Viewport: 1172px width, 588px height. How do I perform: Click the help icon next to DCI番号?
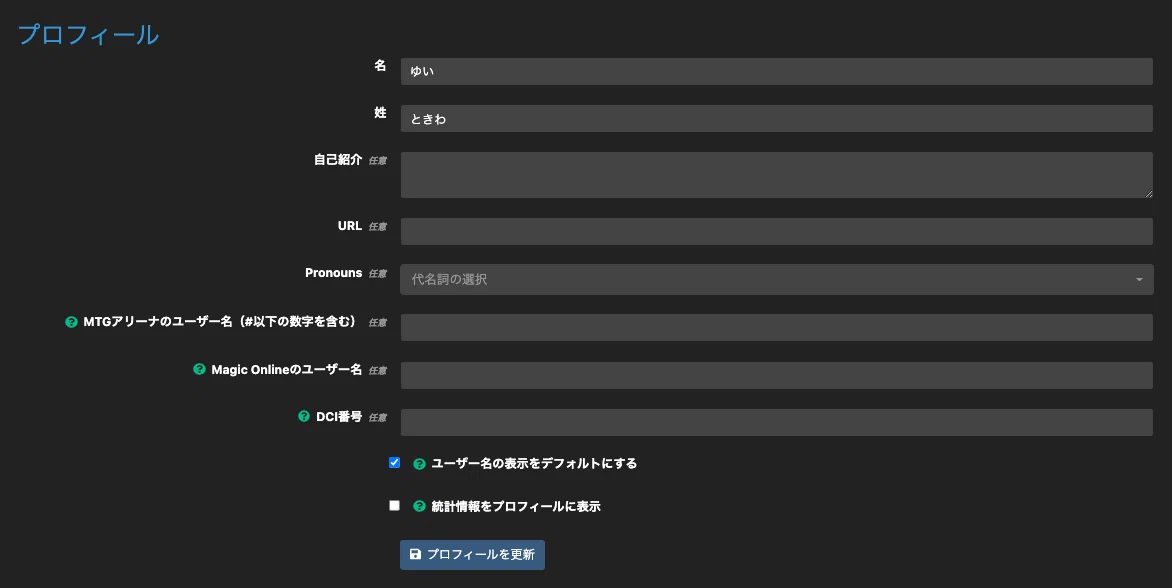coord(303,416)
